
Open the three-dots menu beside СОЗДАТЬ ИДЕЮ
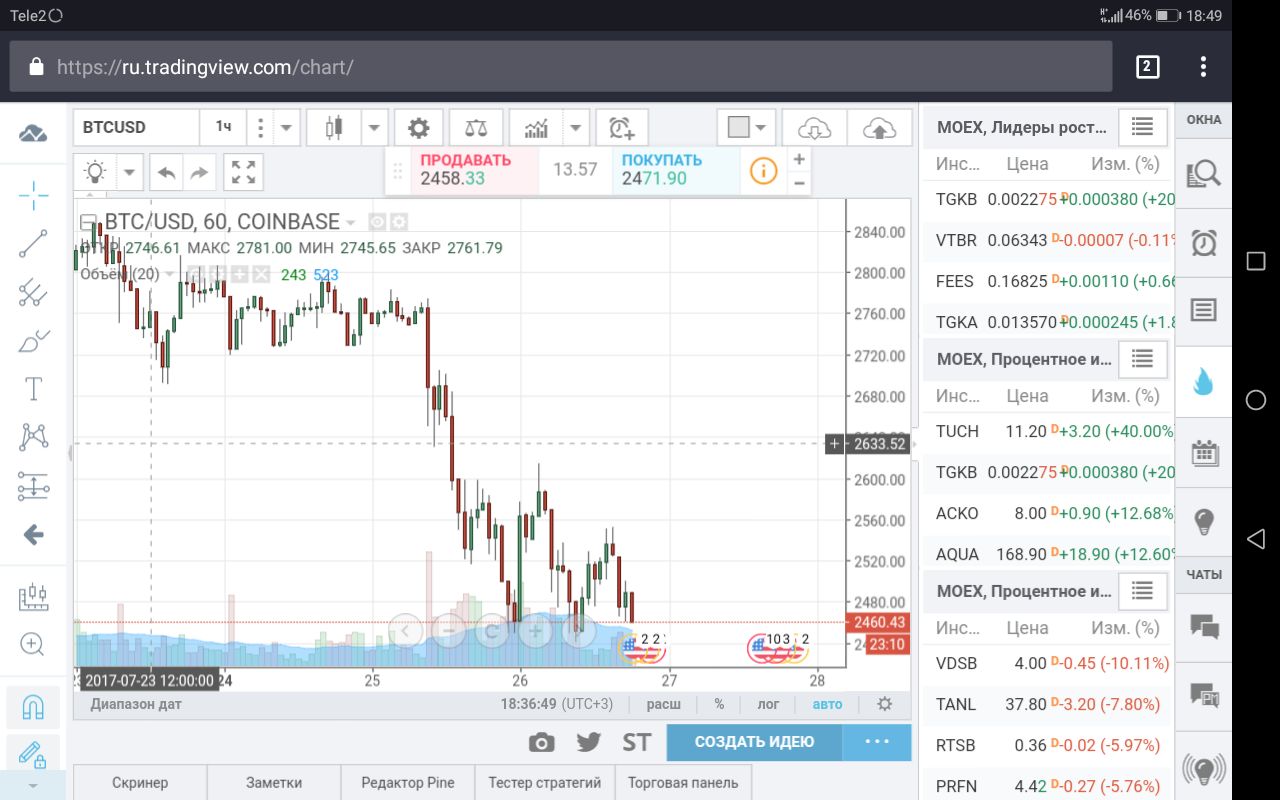click(x=877, y=742)
